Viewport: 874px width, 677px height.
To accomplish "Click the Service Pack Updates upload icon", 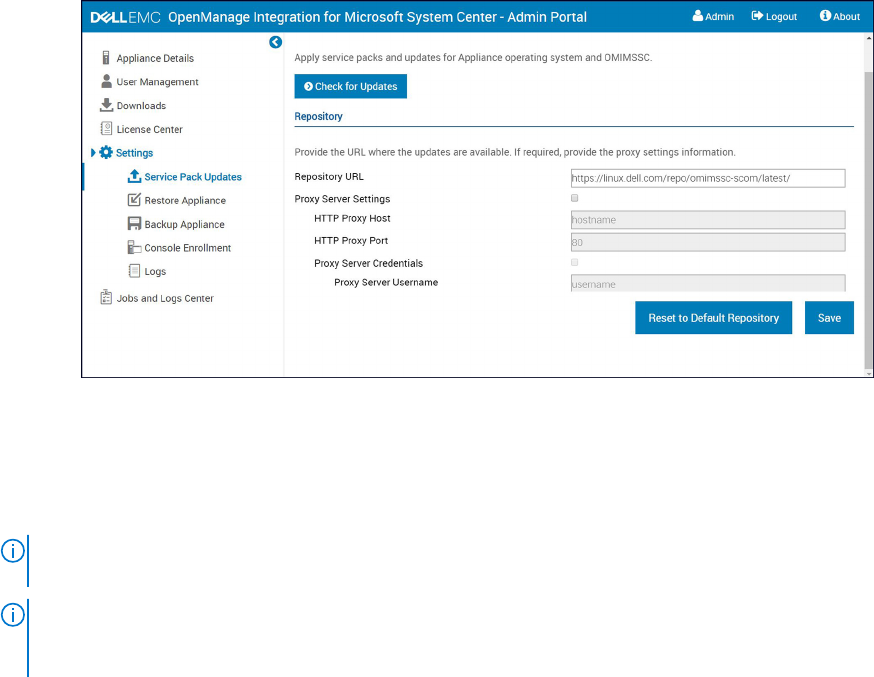I will pyautogui.click(x=134, y=176).
